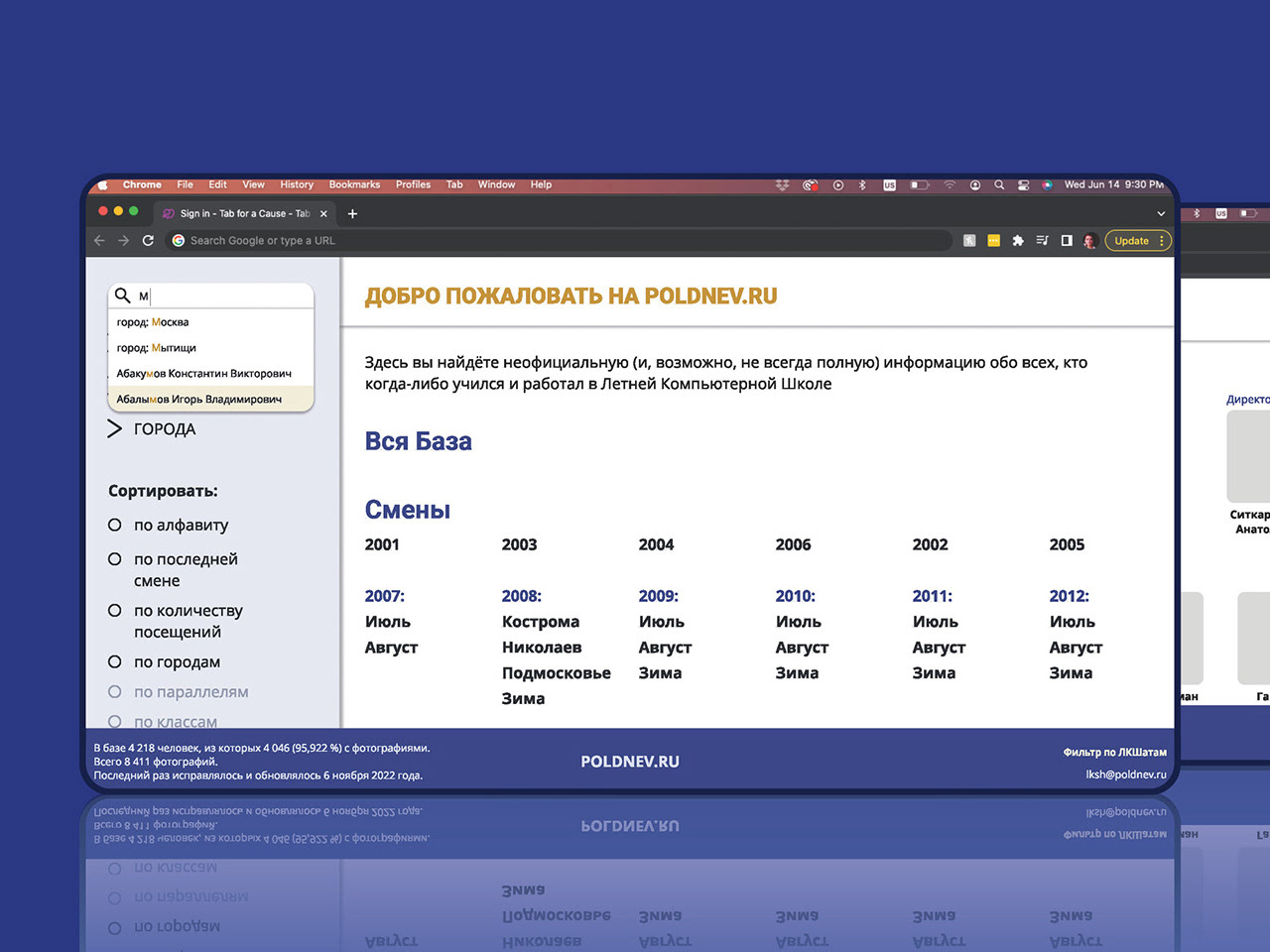The image size is (1270, 952).
Task: Click the yellow extension icon in toolbar
Action: click(x=993, y=240)
